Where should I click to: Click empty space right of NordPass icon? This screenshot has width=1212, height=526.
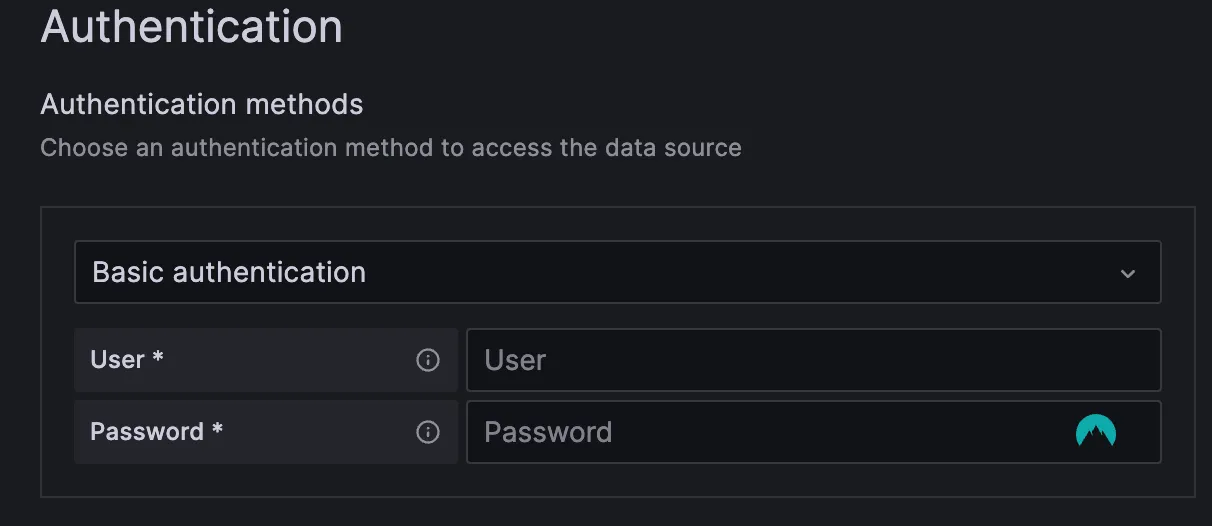point(1140,432)
